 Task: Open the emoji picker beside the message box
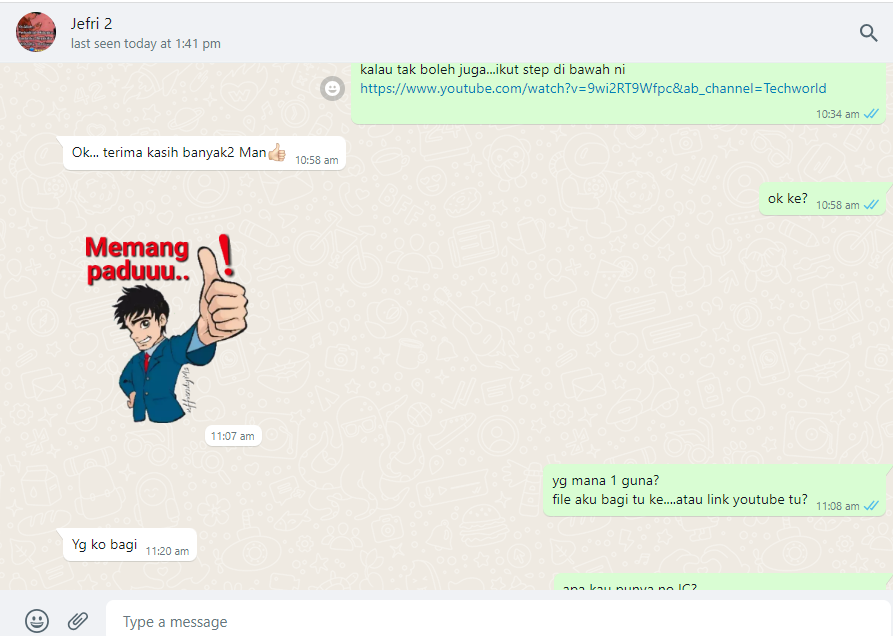pyautogui.click(x=37, y=621)
